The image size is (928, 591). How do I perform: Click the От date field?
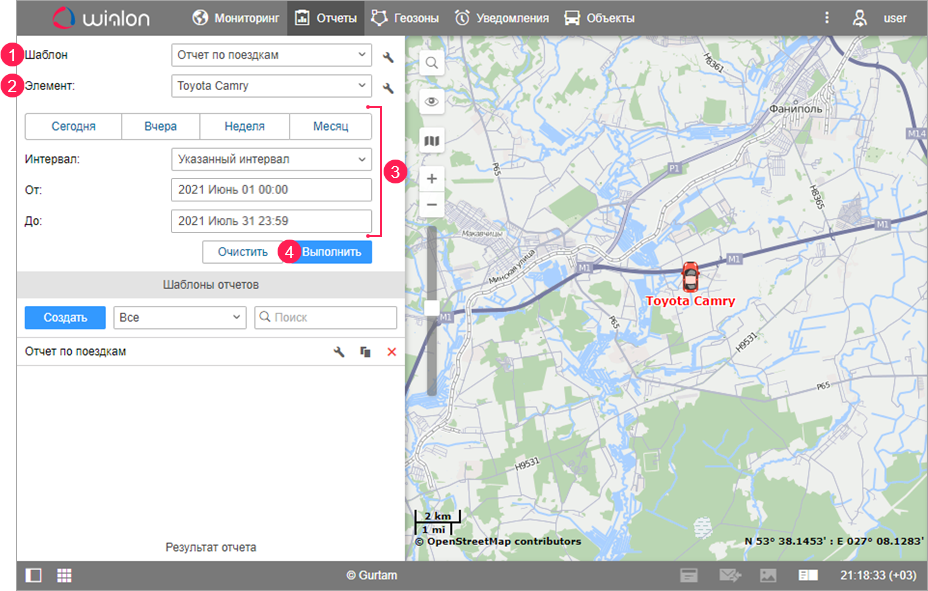pos(271,190)
